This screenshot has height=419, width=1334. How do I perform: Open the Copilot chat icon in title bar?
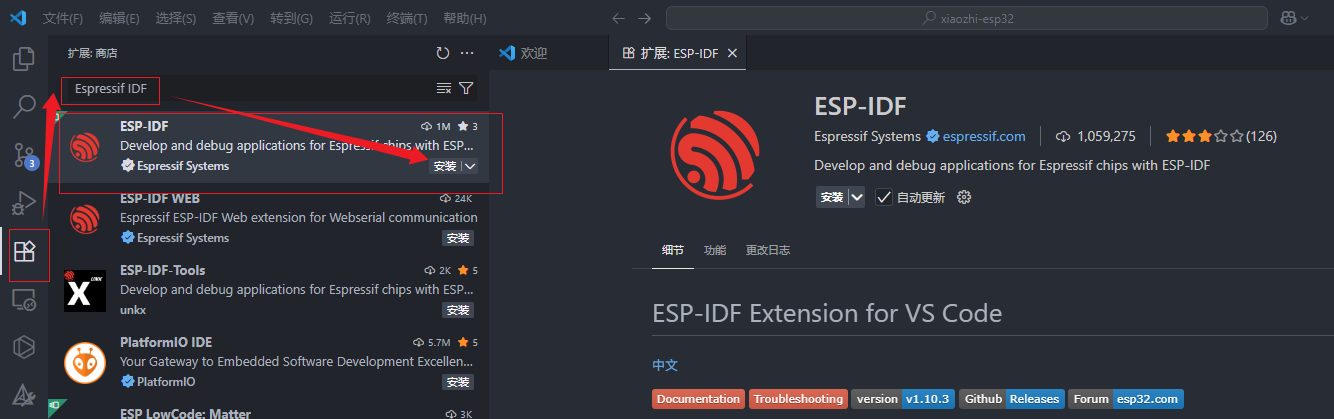pyautogui.click(x=1287, y=18)
